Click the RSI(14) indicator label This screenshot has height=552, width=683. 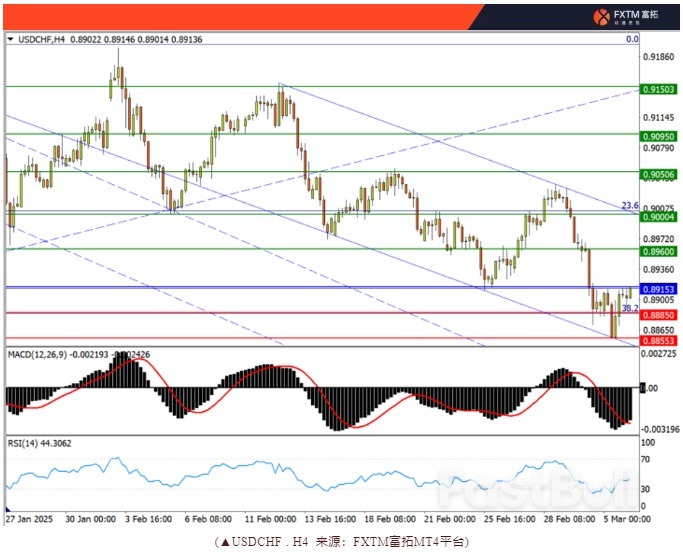click(x=25, y=442)
